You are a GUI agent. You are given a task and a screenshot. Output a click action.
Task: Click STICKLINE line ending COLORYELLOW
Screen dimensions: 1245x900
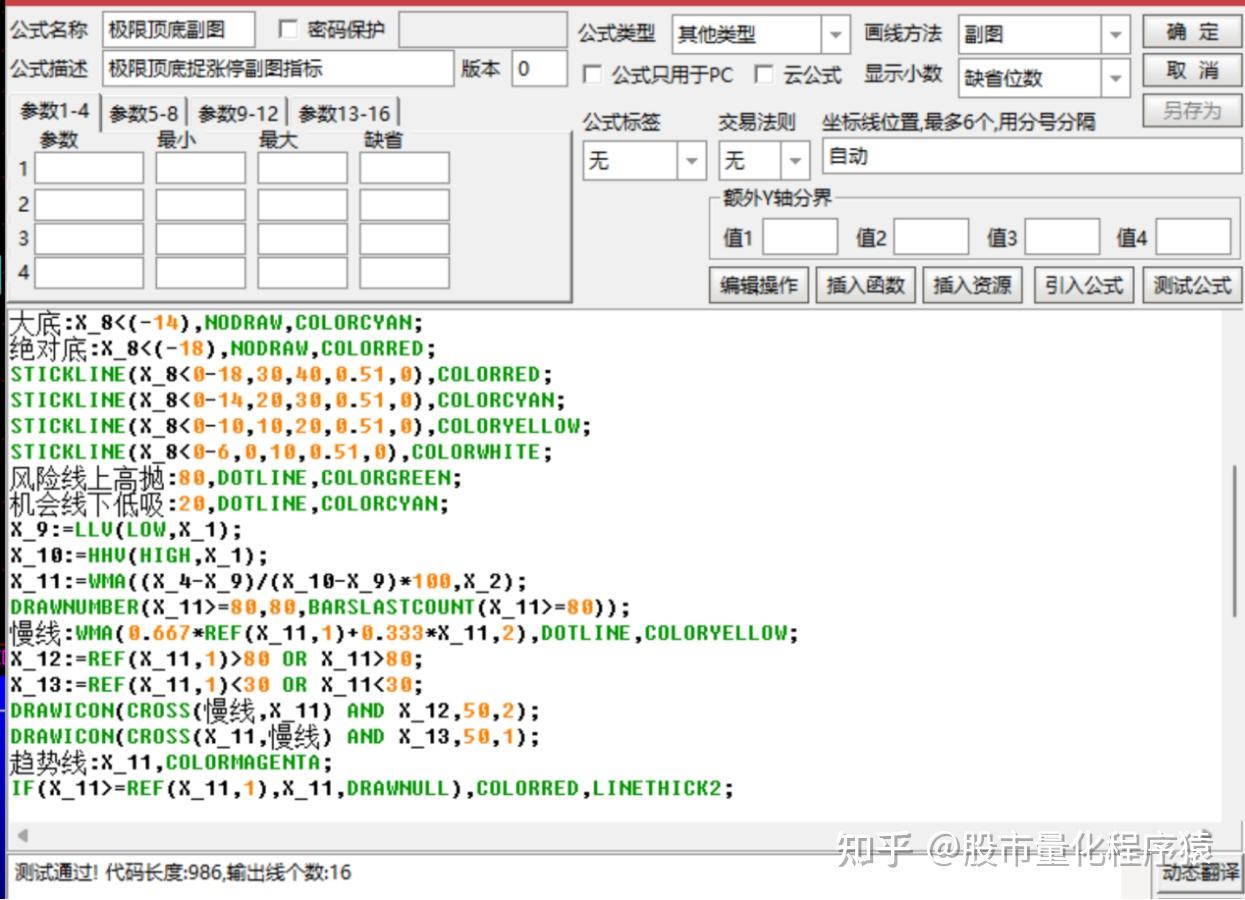pyautogui.click(x=301, y=426)
